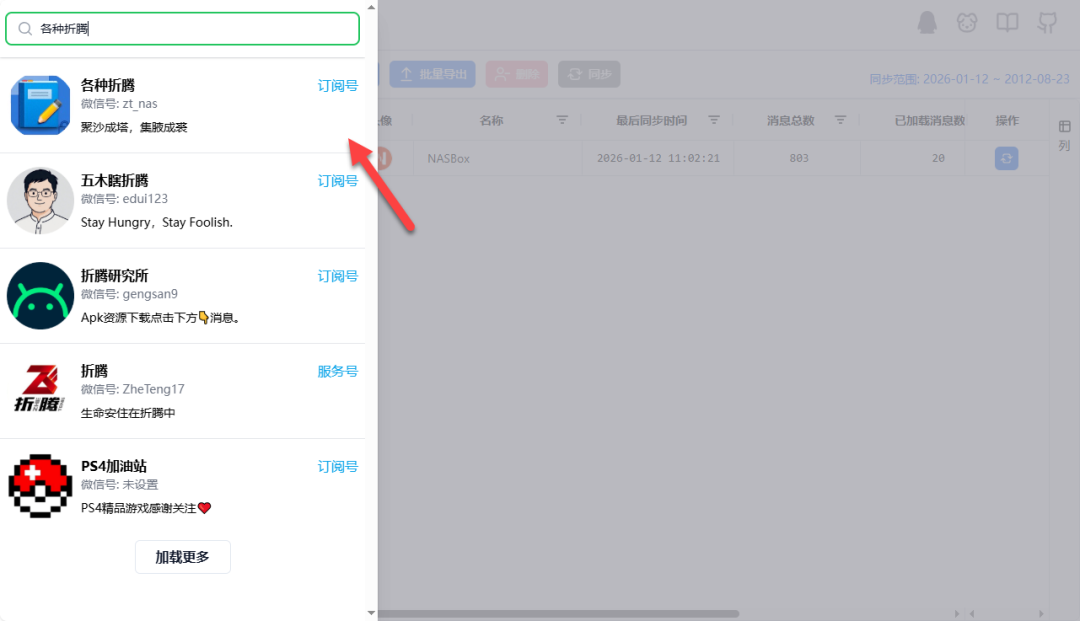Open the filter on the 名称 column
The width and height of the screenshot is (1080, 621).
[562, 120]
